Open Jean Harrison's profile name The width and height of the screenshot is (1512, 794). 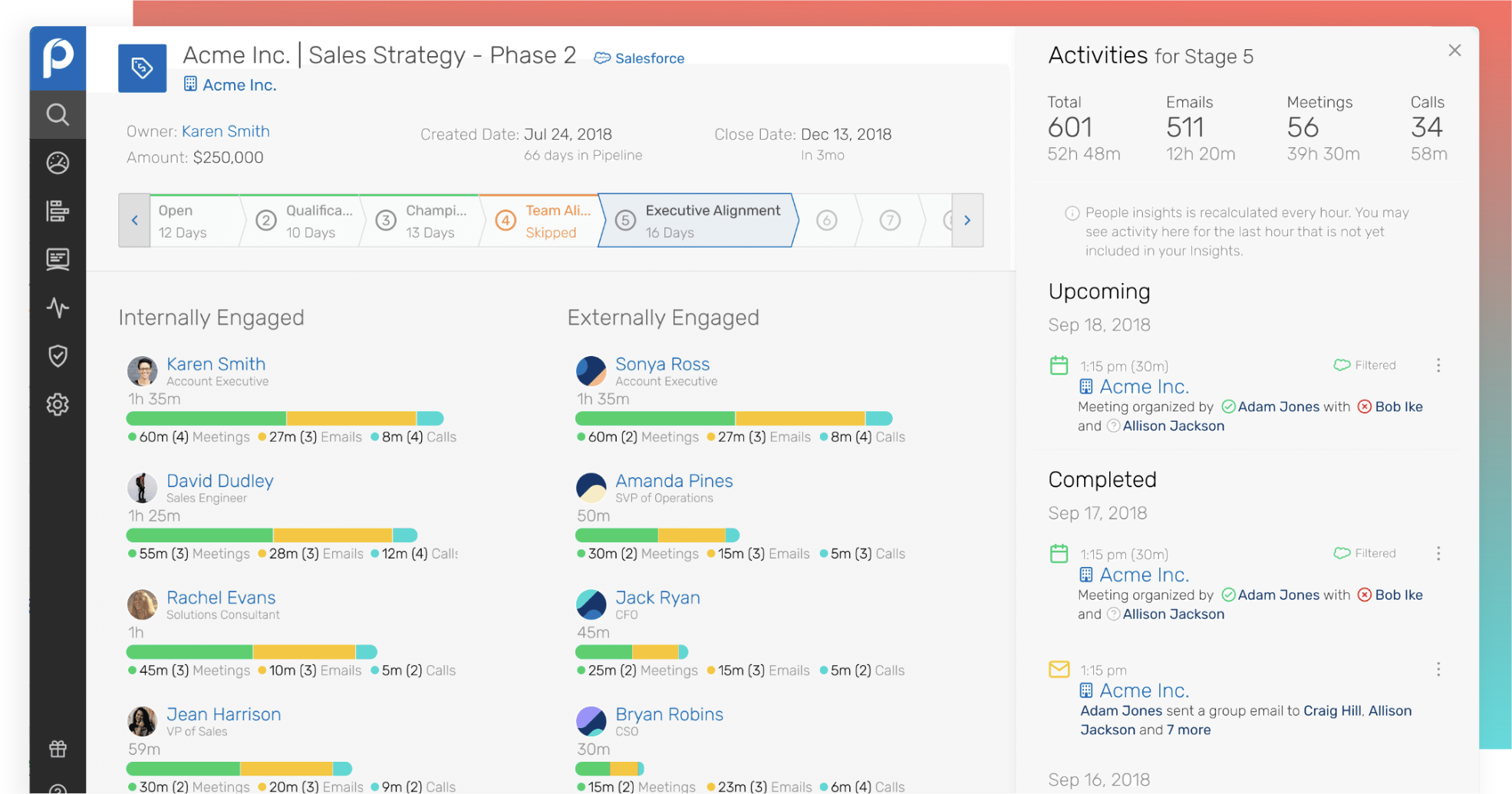pos(224,713)
